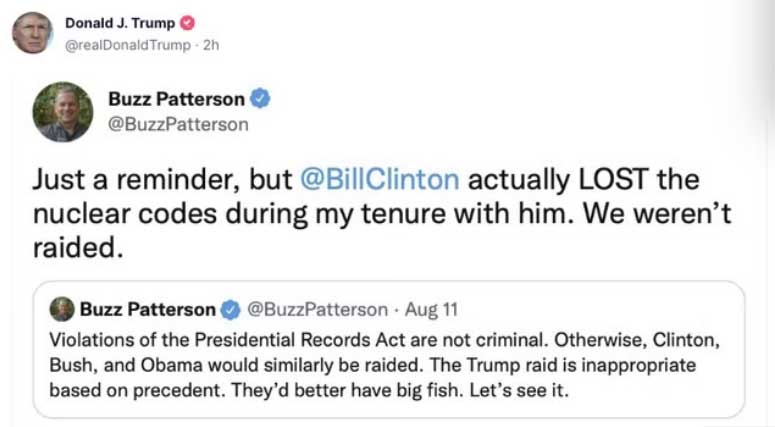This screenshot has height=427, width=775.
Task: Open Buzz Patterson's large profile photo
Action: 62,111
